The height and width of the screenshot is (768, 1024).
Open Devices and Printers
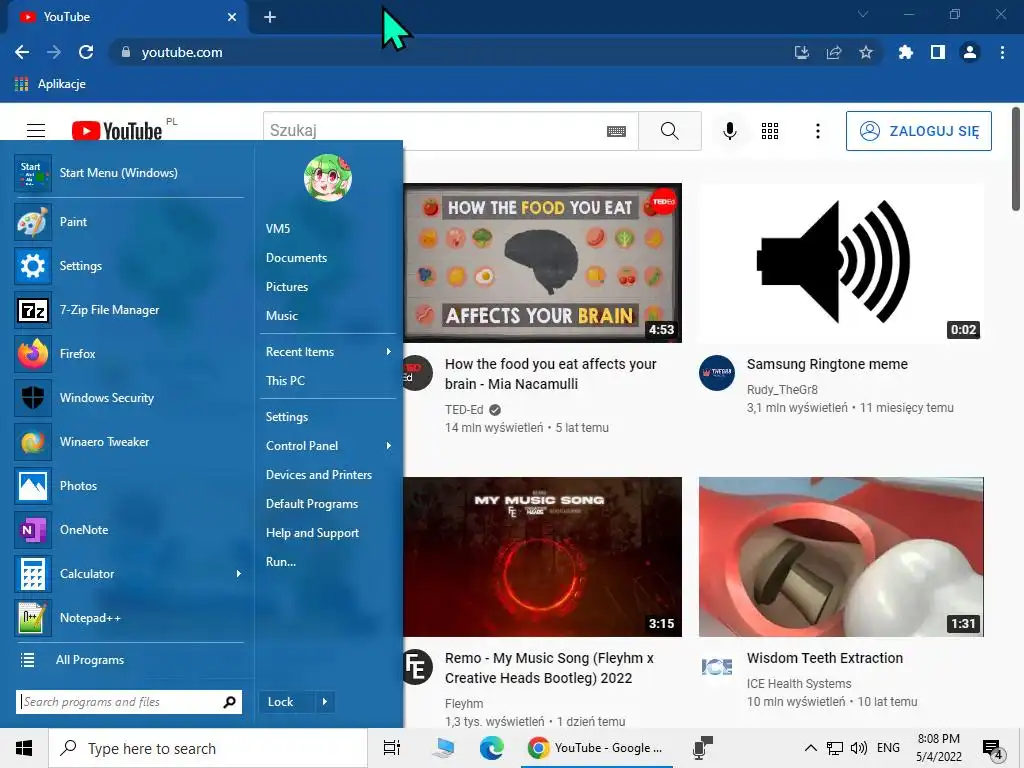[319, 475]
